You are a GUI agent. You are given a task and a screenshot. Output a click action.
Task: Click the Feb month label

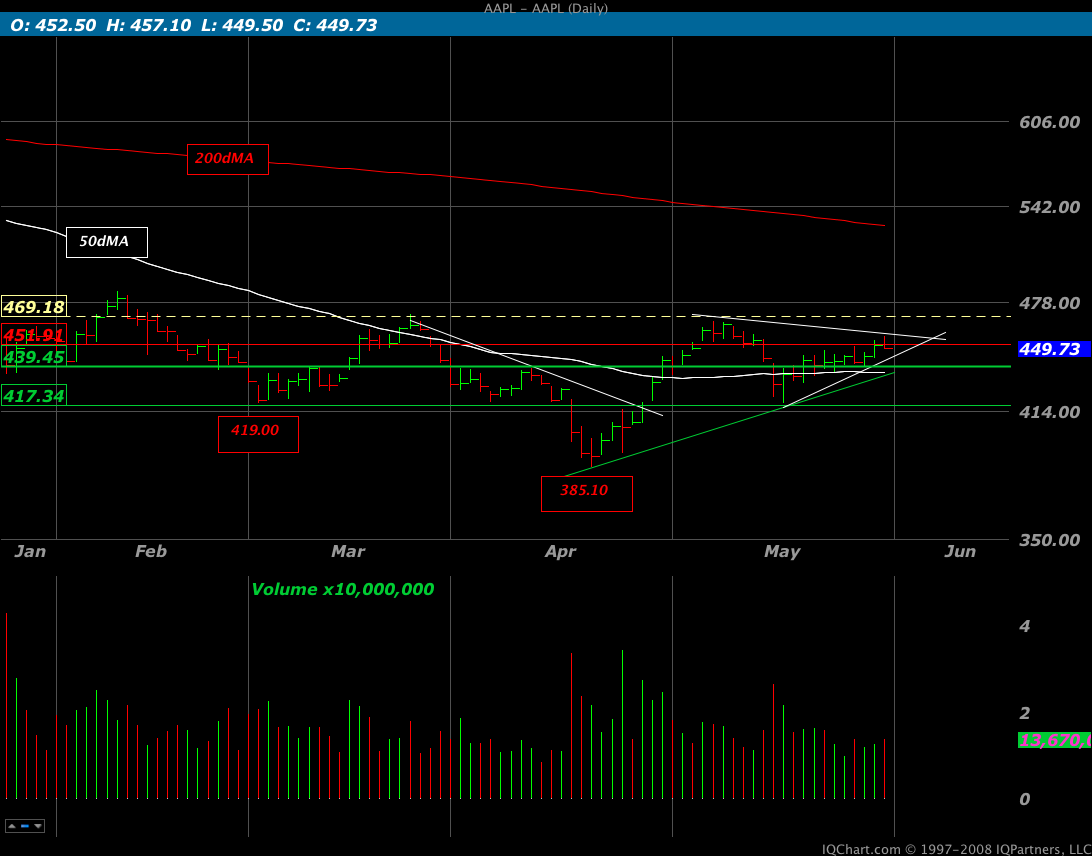[x=151, y=552]
